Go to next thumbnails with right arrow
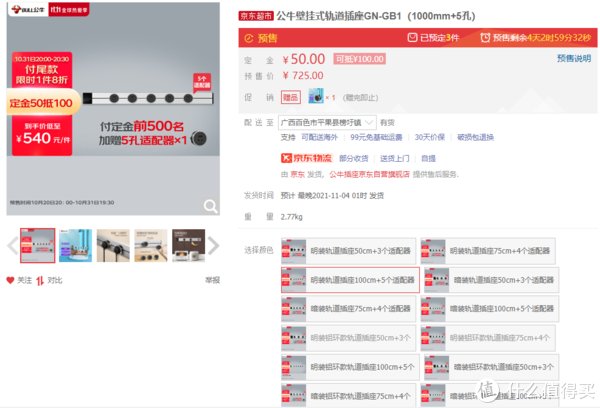600x408 pixels. [x=214, y=246]
